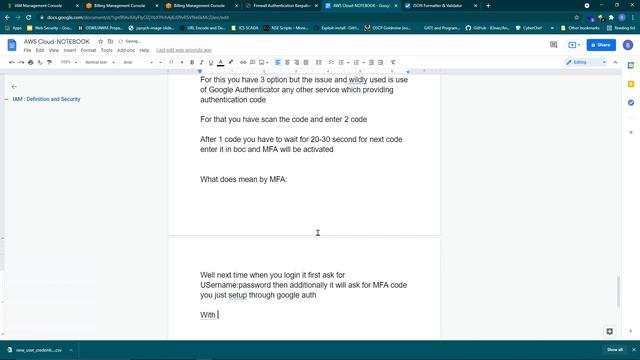Open Google Tasks side panel icon
Screen dimensions: 640x360
(631, 102)
